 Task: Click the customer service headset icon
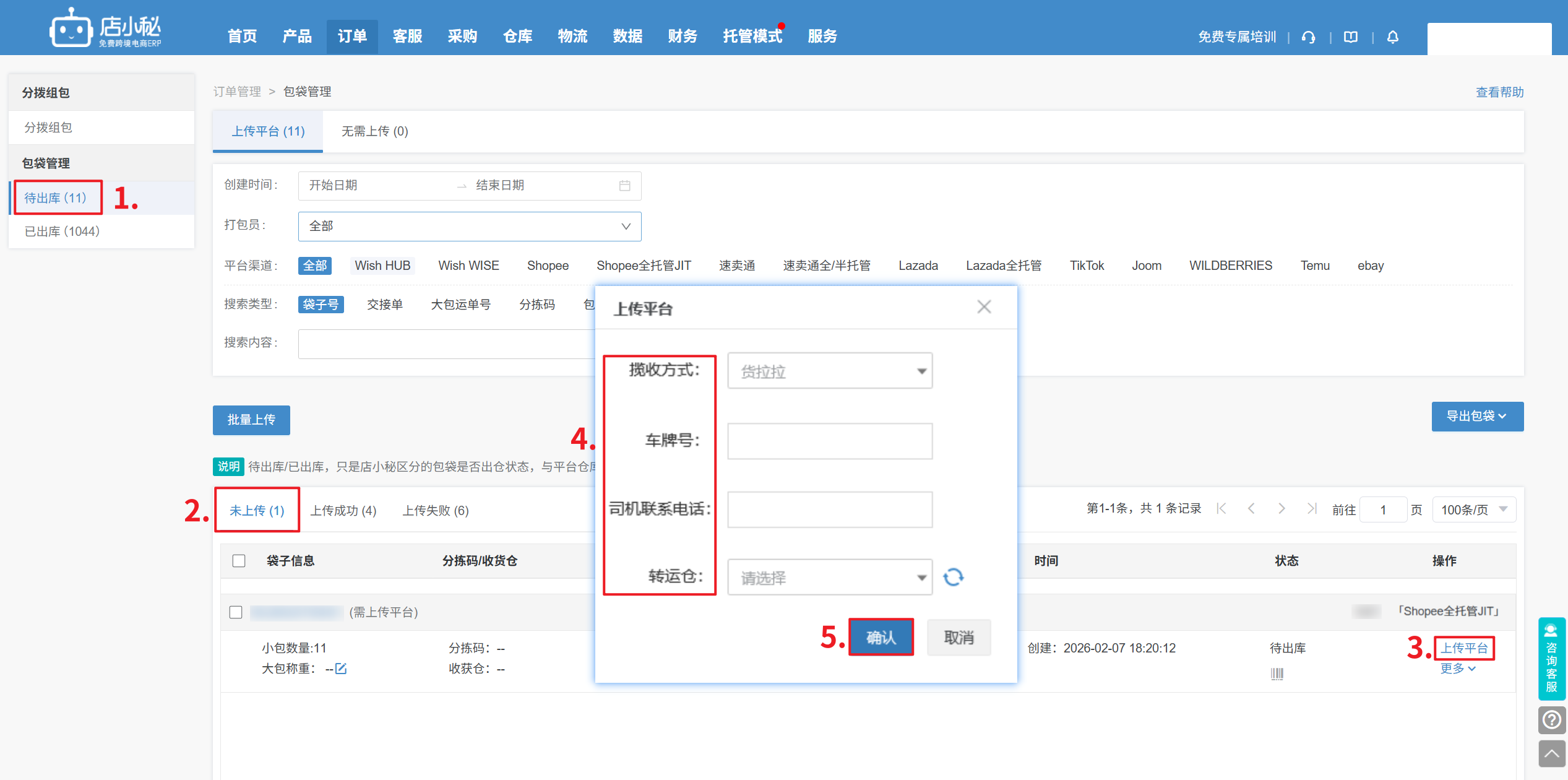tap(1308, 37)
